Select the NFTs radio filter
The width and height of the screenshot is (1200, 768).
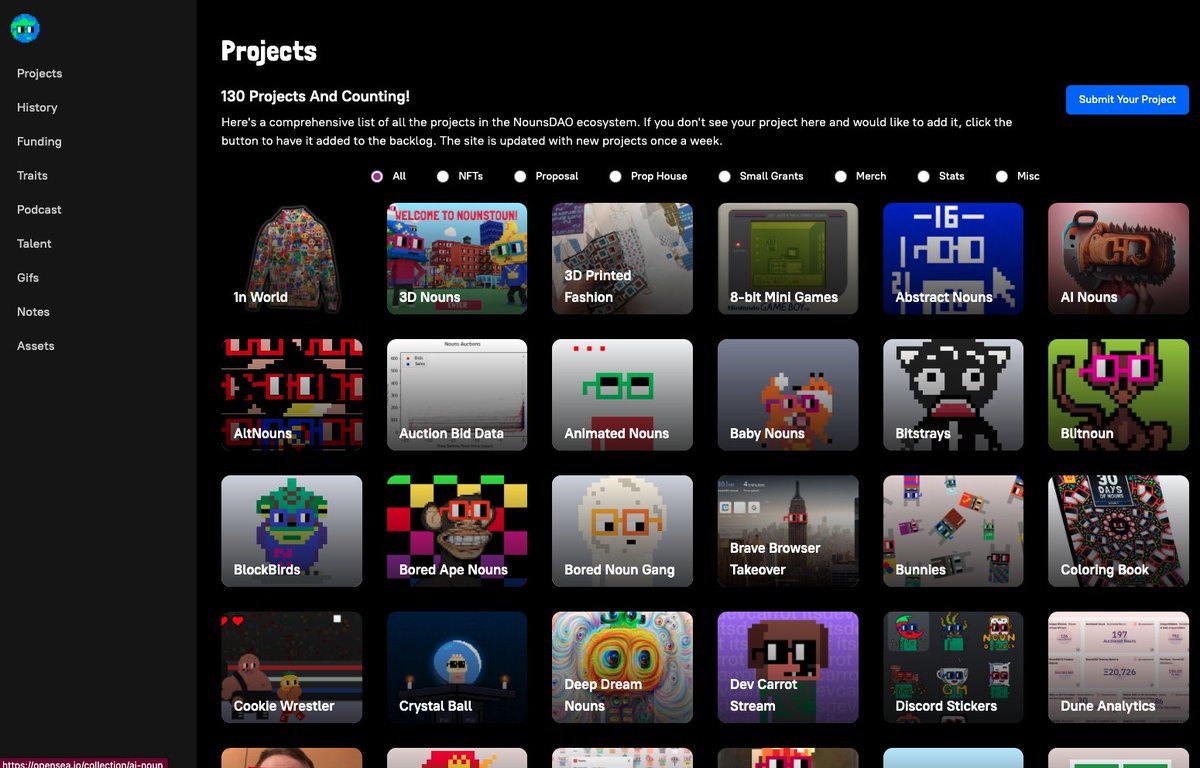pos(443,176)
